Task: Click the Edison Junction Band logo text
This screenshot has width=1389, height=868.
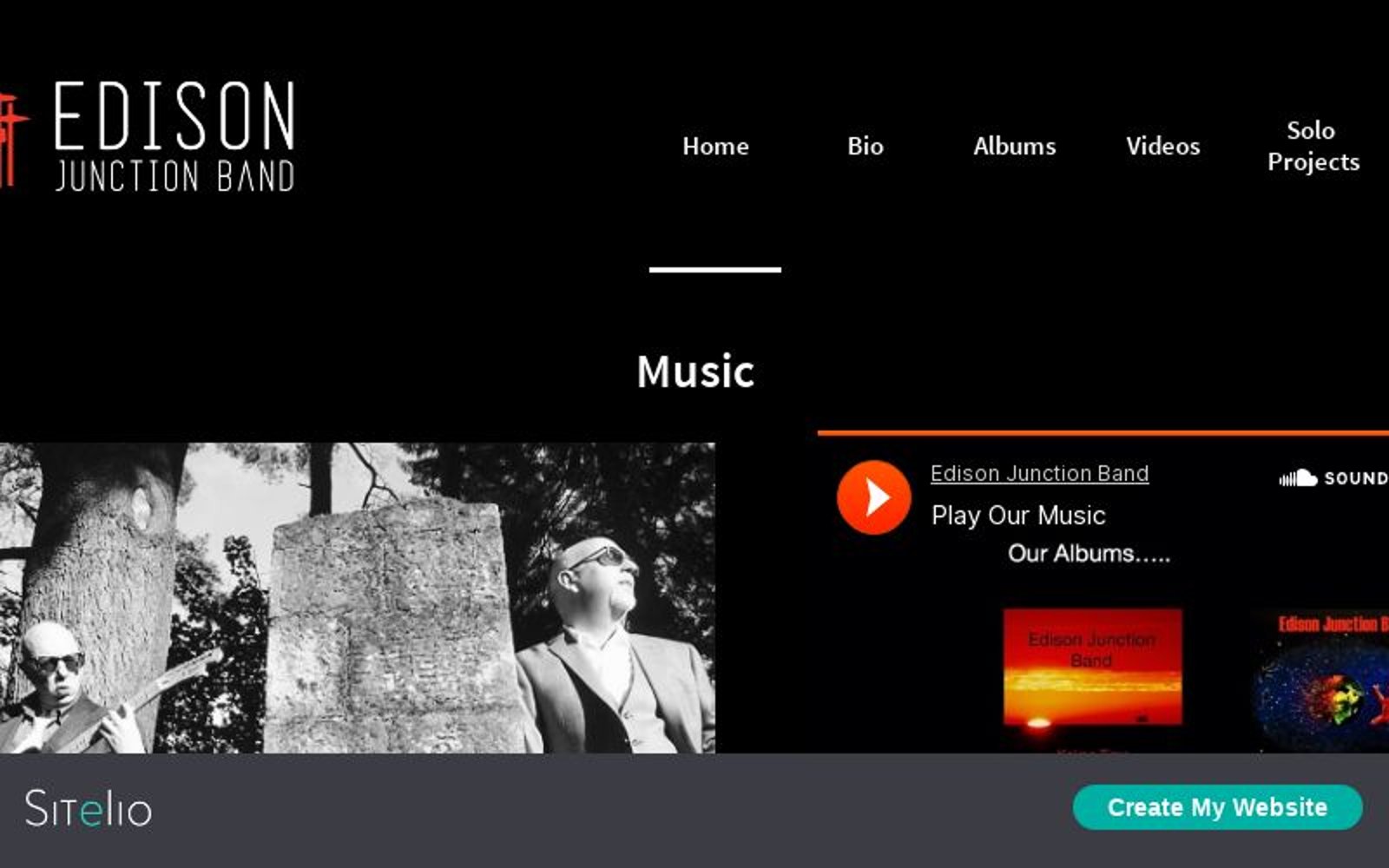Action: 174,136
